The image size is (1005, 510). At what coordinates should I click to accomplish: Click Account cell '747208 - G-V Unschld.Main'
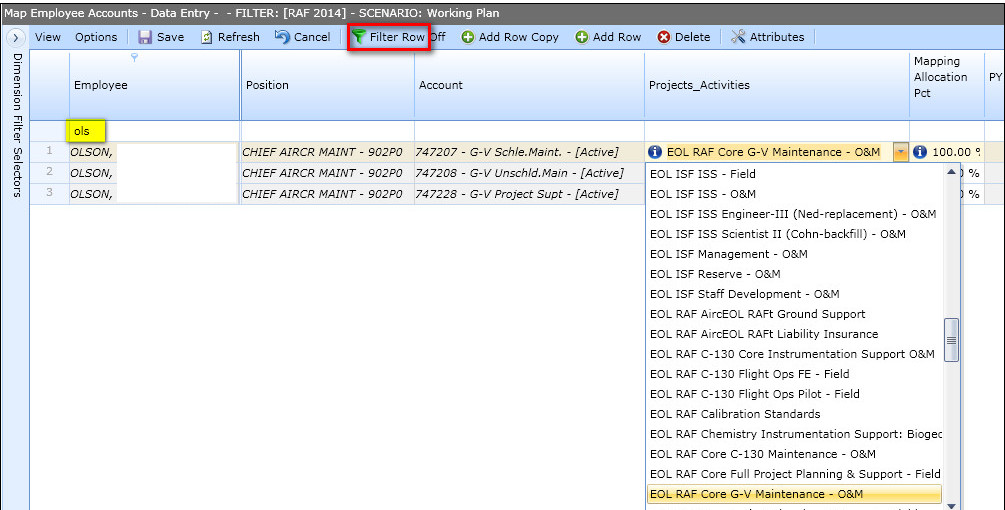click(529, 173)
